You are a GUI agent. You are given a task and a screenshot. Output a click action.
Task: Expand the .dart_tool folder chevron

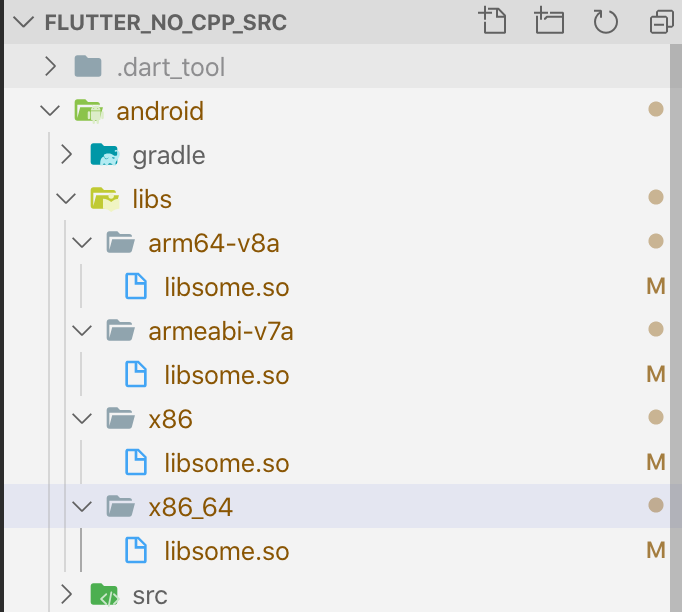(x=50, y=67)
